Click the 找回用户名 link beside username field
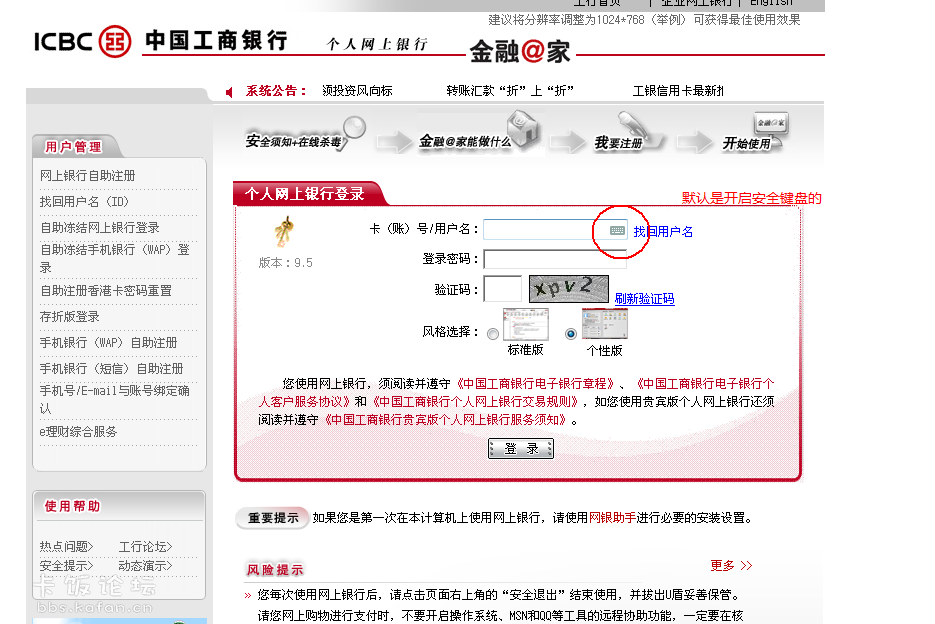The width and height of the screenshot is (935, 624). pyautogui.click(x=663, y=231)
